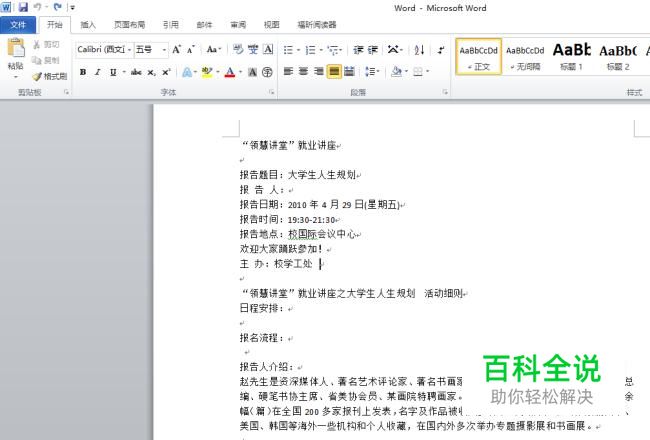Click the Character Border A icon

(268, 50)
